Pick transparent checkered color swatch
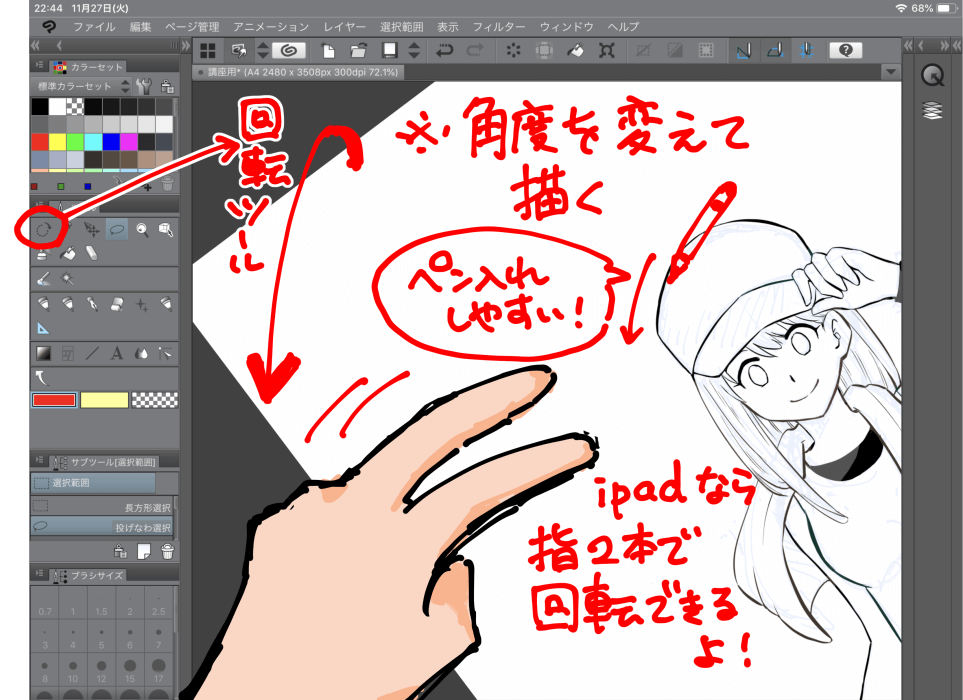The height and width of the screenshot is (700, 963). [155, 400]
